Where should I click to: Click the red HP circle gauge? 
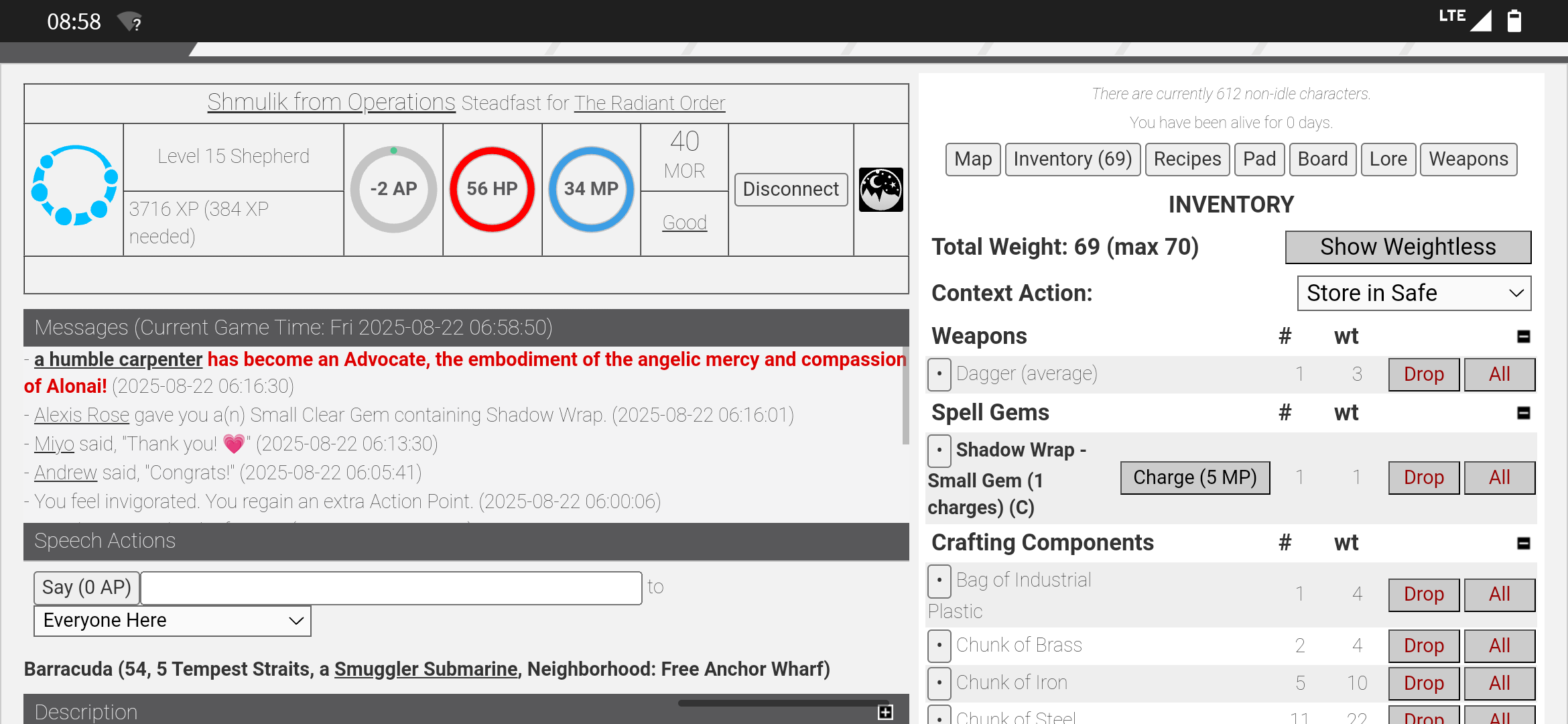(492, 189)
